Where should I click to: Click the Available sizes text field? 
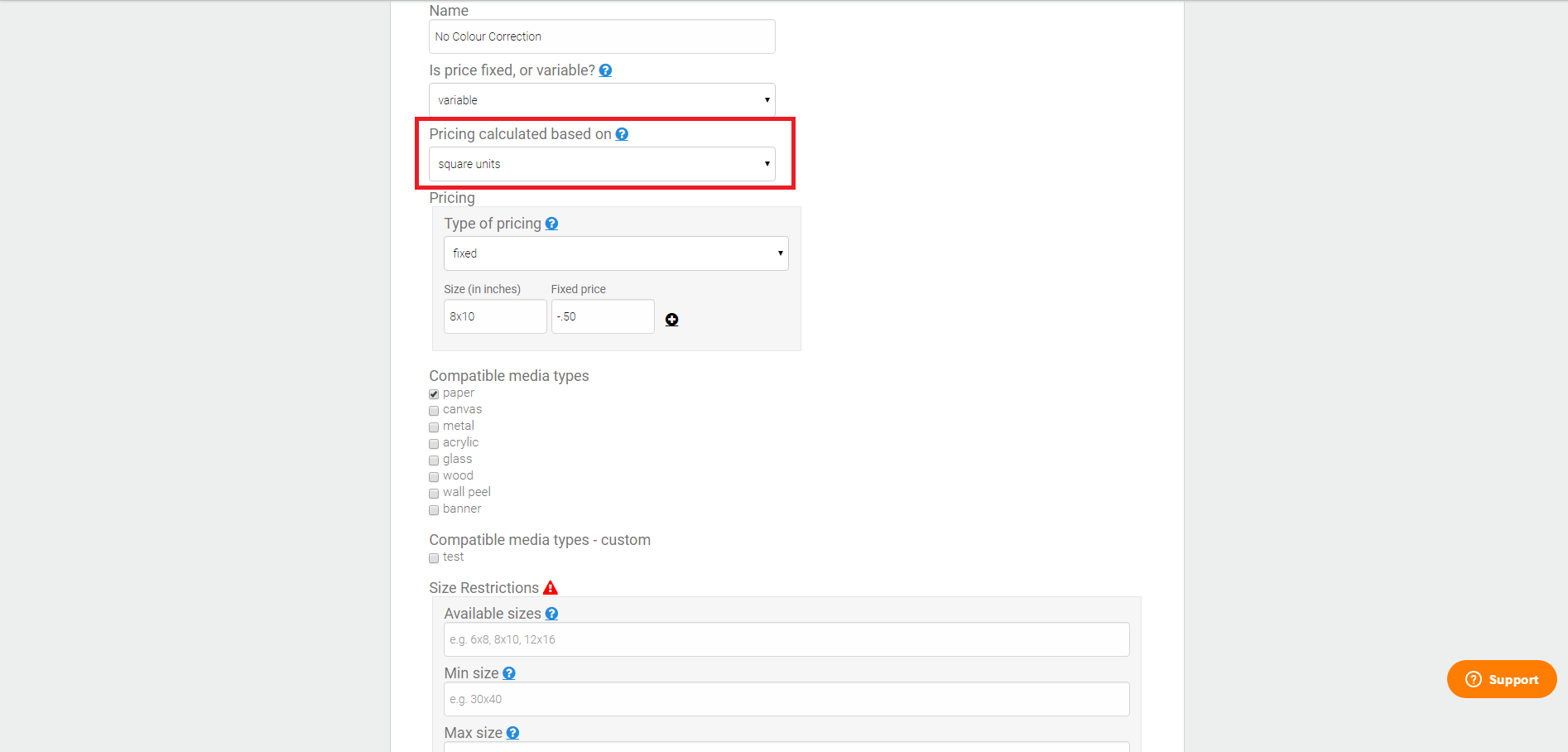tap(786, 639)
